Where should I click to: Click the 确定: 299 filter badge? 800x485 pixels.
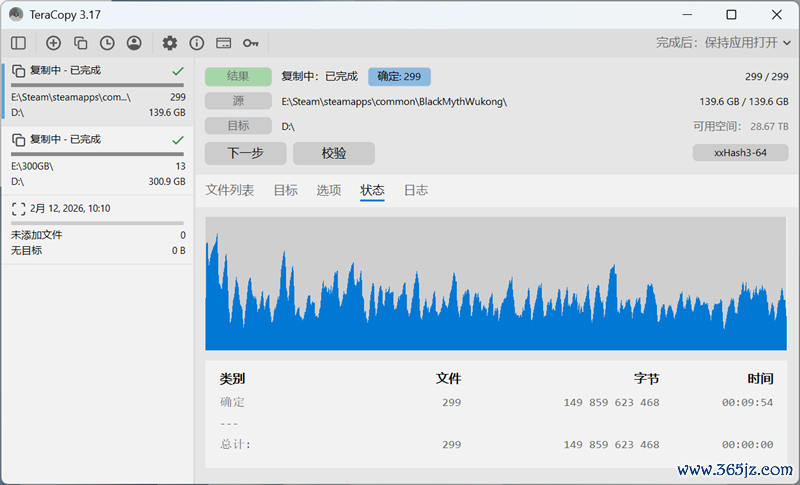[399, 76]
